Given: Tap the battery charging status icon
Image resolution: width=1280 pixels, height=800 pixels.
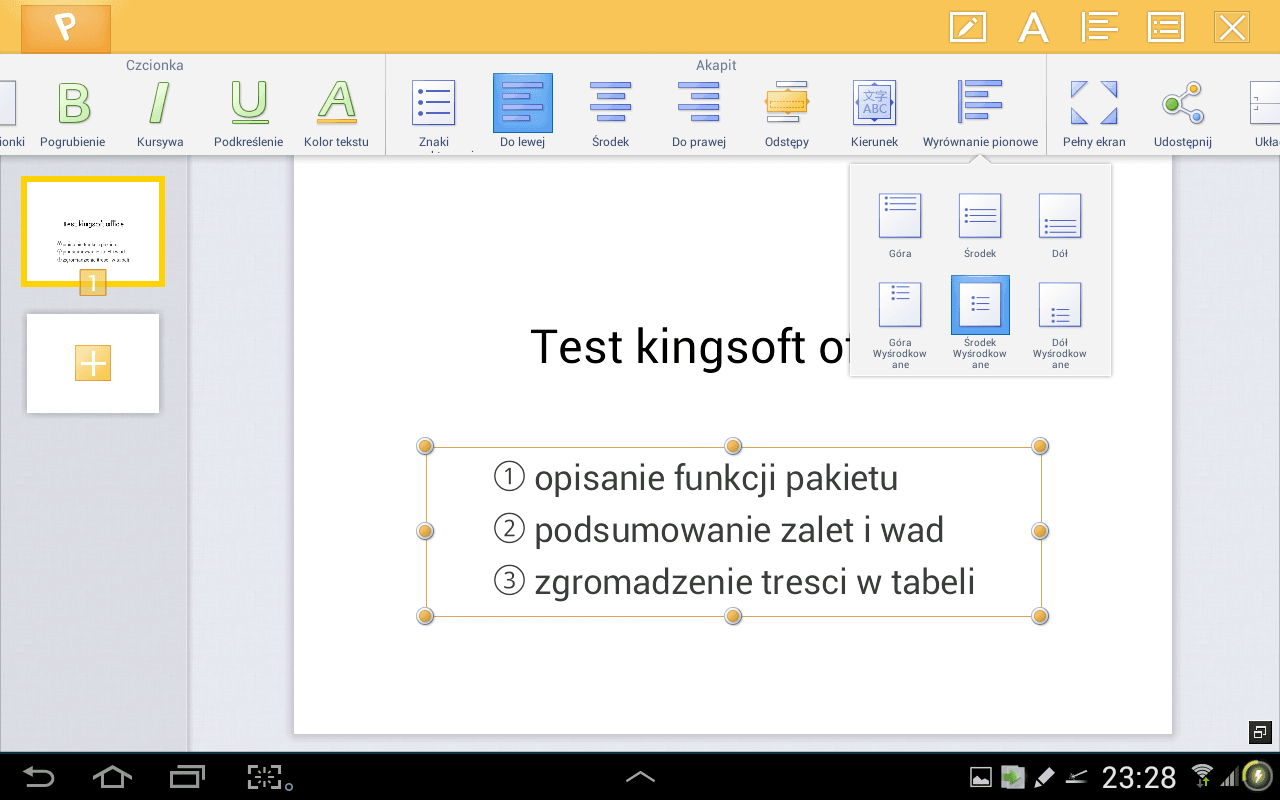Looking at the screenshot, I should pyautogui.click(x=1255, y=776).
